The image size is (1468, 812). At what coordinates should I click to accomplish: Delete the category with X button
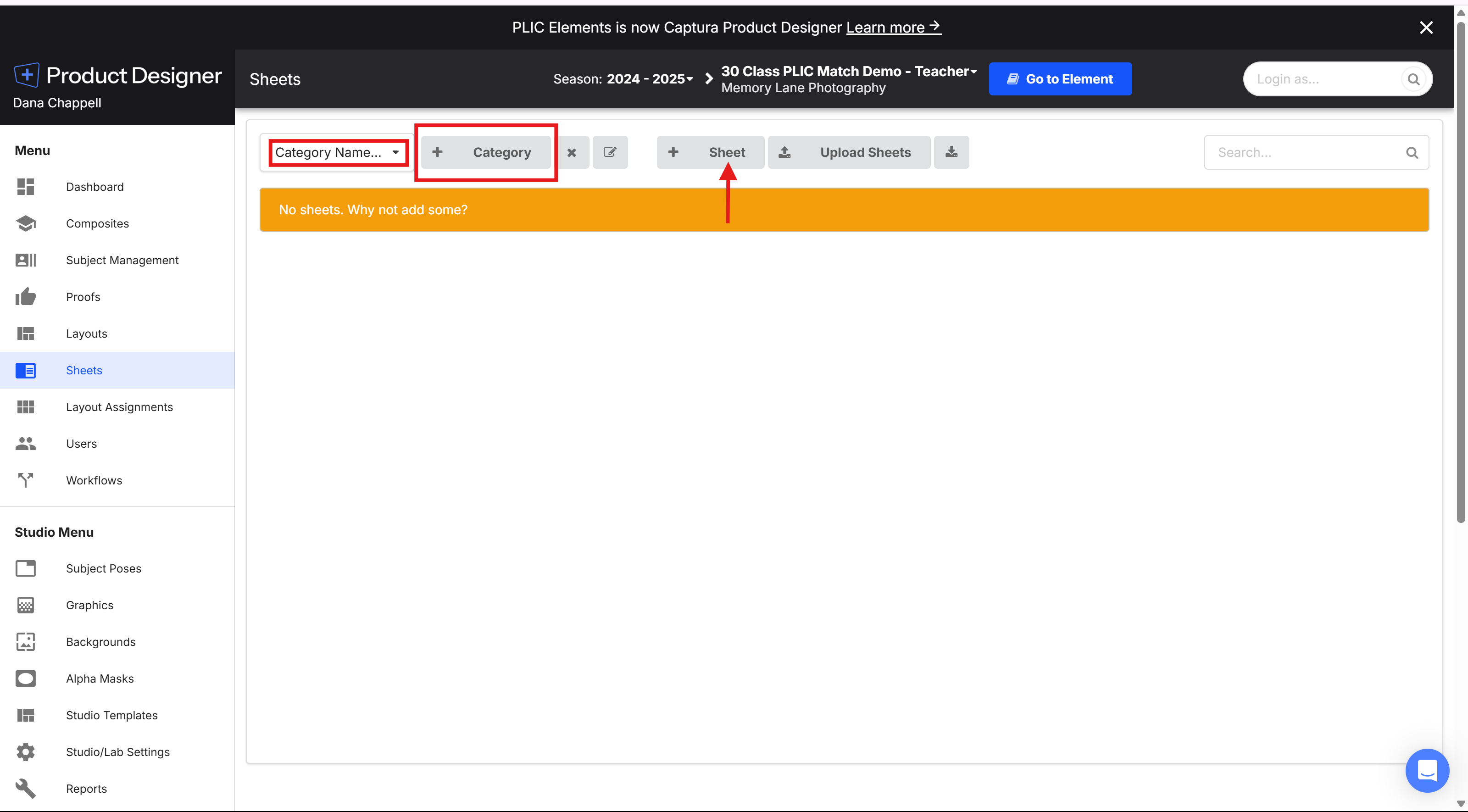click(x=572, y=152)
